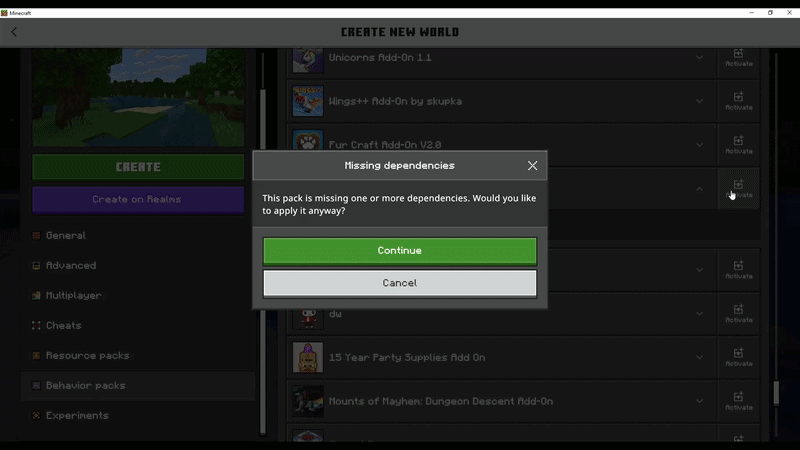Click the Wings++ Add-On pack thumbnail
800x450 pixels.
pyautogui.click(x=308, y=101)
